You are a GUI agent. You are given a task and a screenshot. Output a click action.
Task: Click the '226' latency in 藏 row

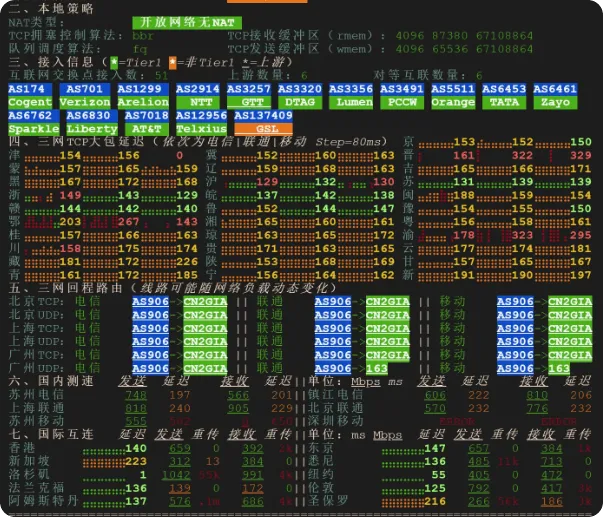pyautogui.click(x=187, y=262)
